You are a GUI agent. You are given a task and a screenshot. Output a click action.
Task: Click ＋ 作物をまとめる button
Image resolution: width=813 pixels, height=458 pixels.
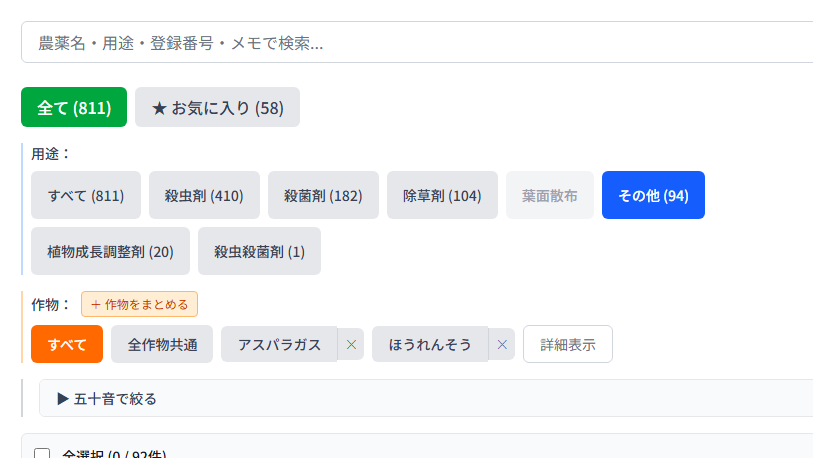(x=139, y=304)
